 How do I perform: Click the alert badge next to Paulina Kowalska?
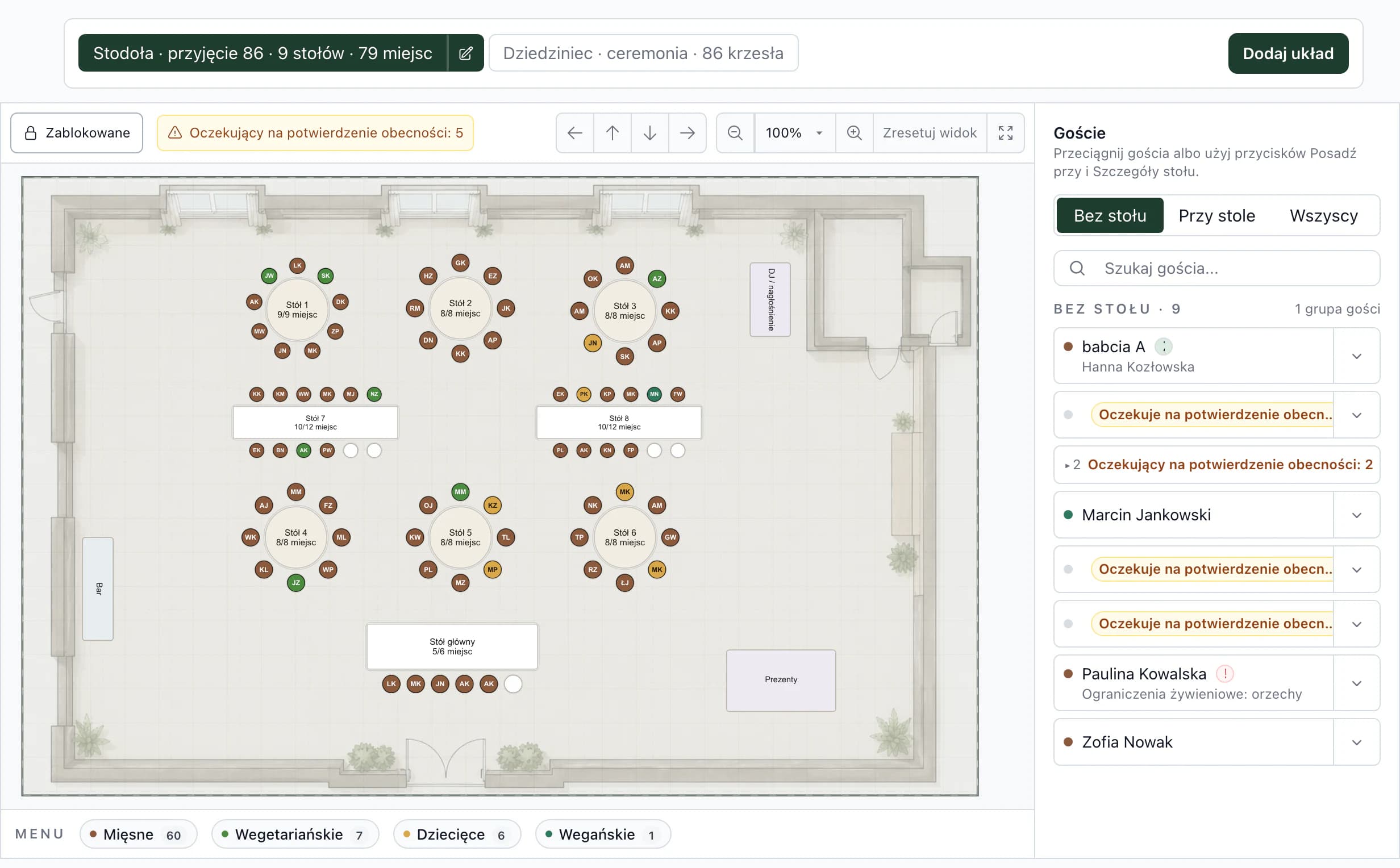point(1225,673)
